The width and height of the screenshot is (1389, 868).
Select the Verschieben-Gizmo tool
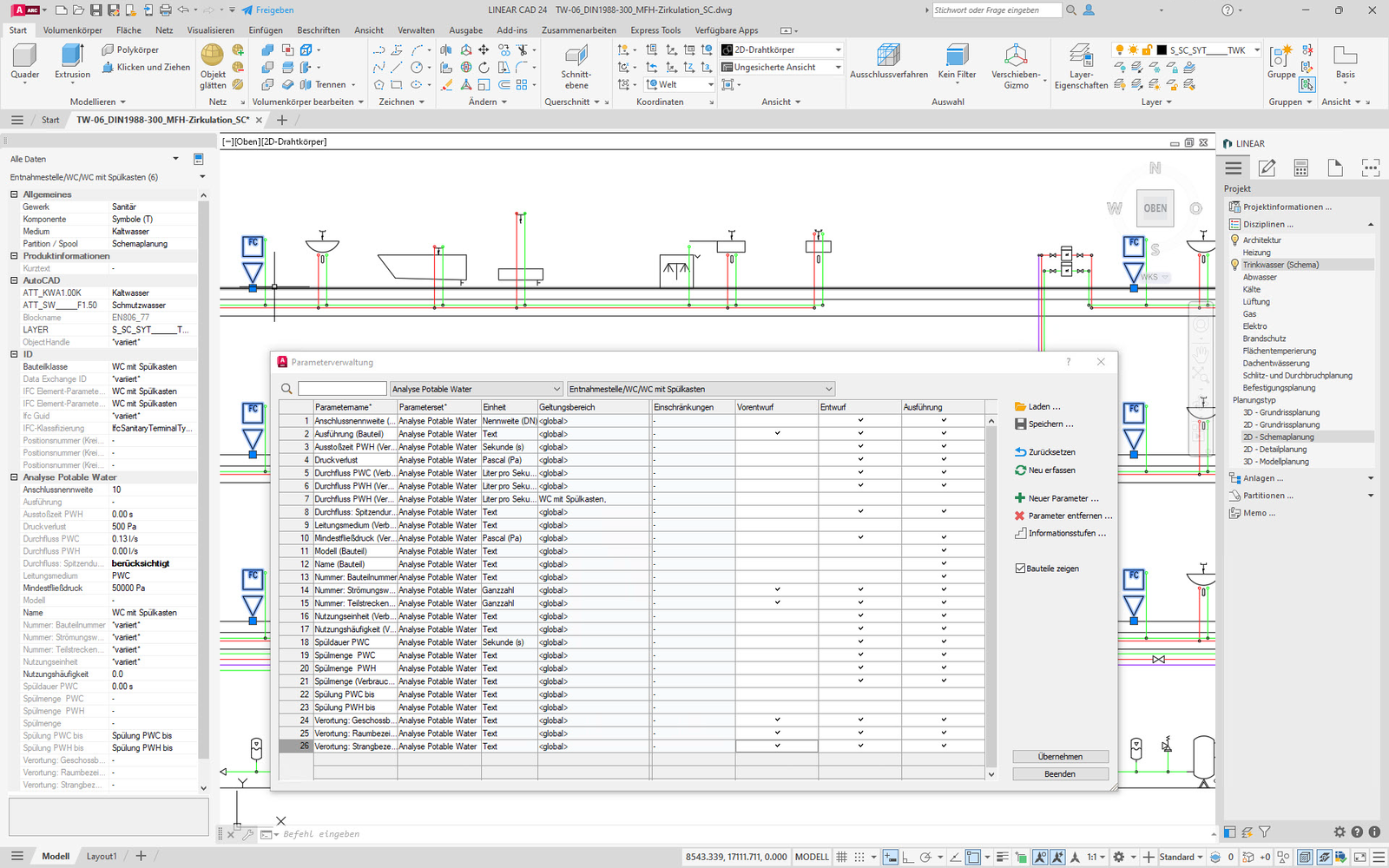(x=1015, y=56)
